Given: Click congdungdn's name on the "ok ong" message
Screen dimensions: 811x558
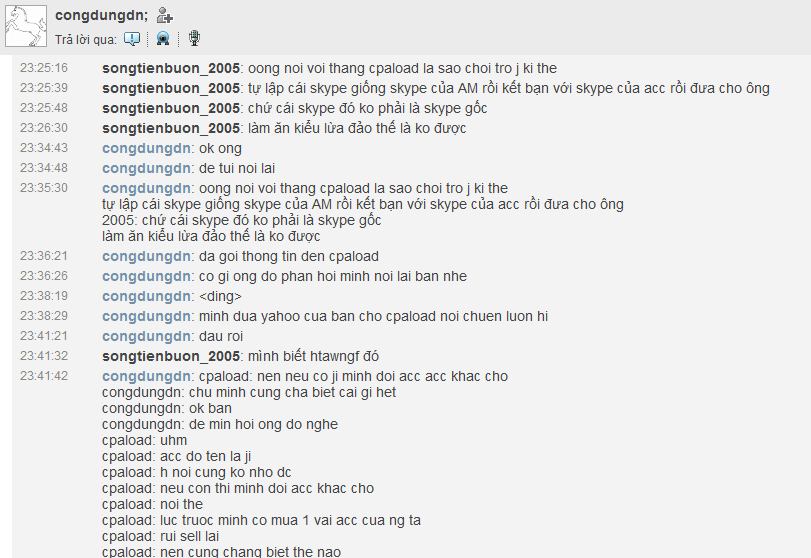Looking at the screenshot, I should pos(146,148).
